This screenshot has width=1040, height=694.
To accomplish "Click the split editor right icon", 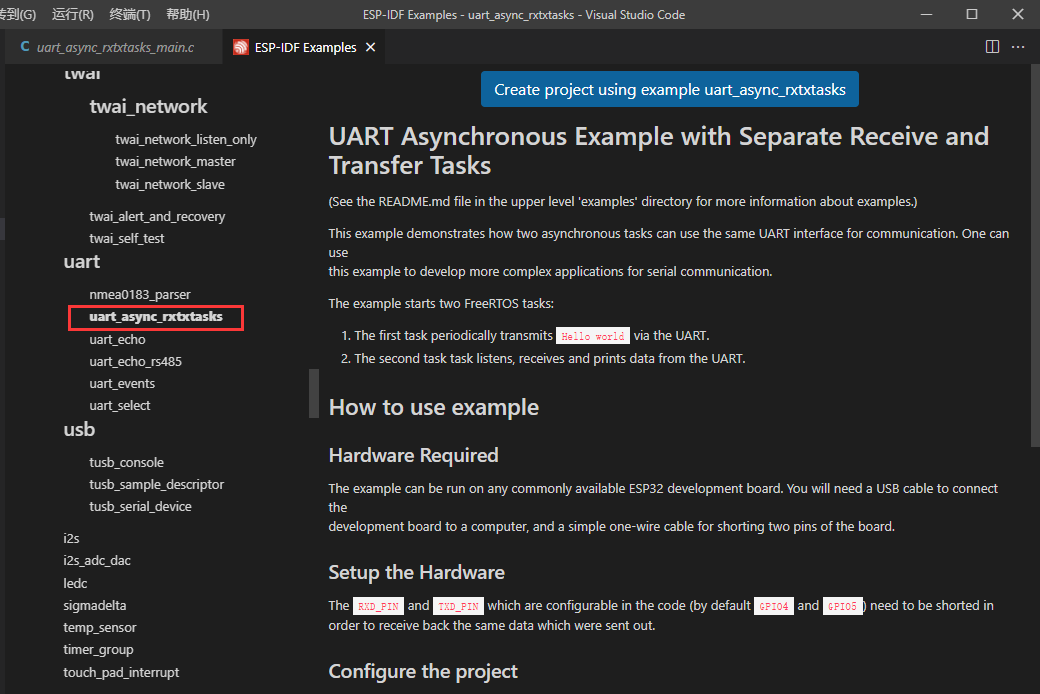I will click(x=992, y=46).
